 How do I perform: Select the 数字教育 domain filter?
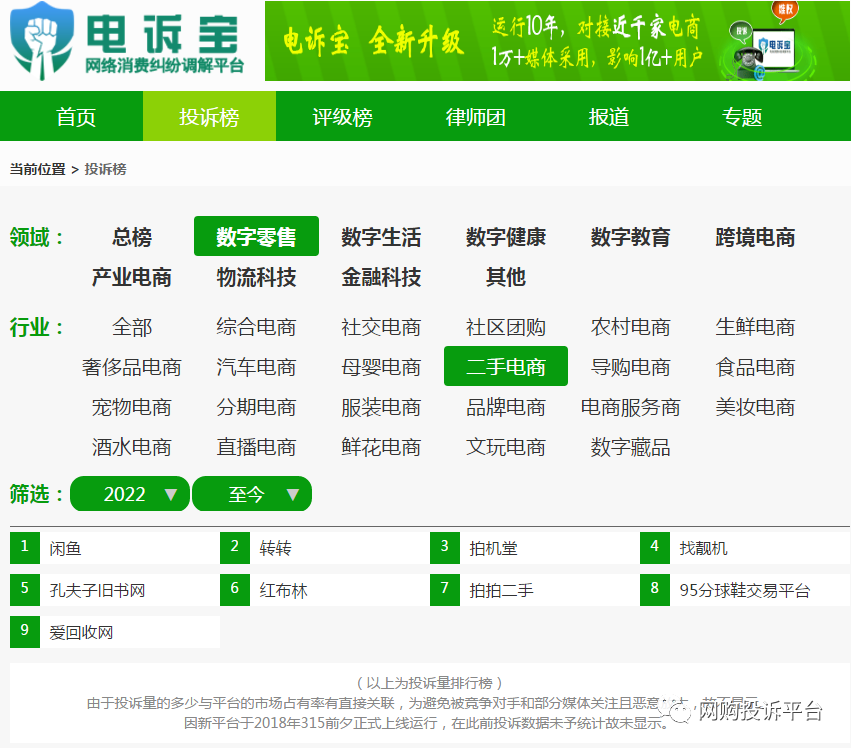click(631, 237)
